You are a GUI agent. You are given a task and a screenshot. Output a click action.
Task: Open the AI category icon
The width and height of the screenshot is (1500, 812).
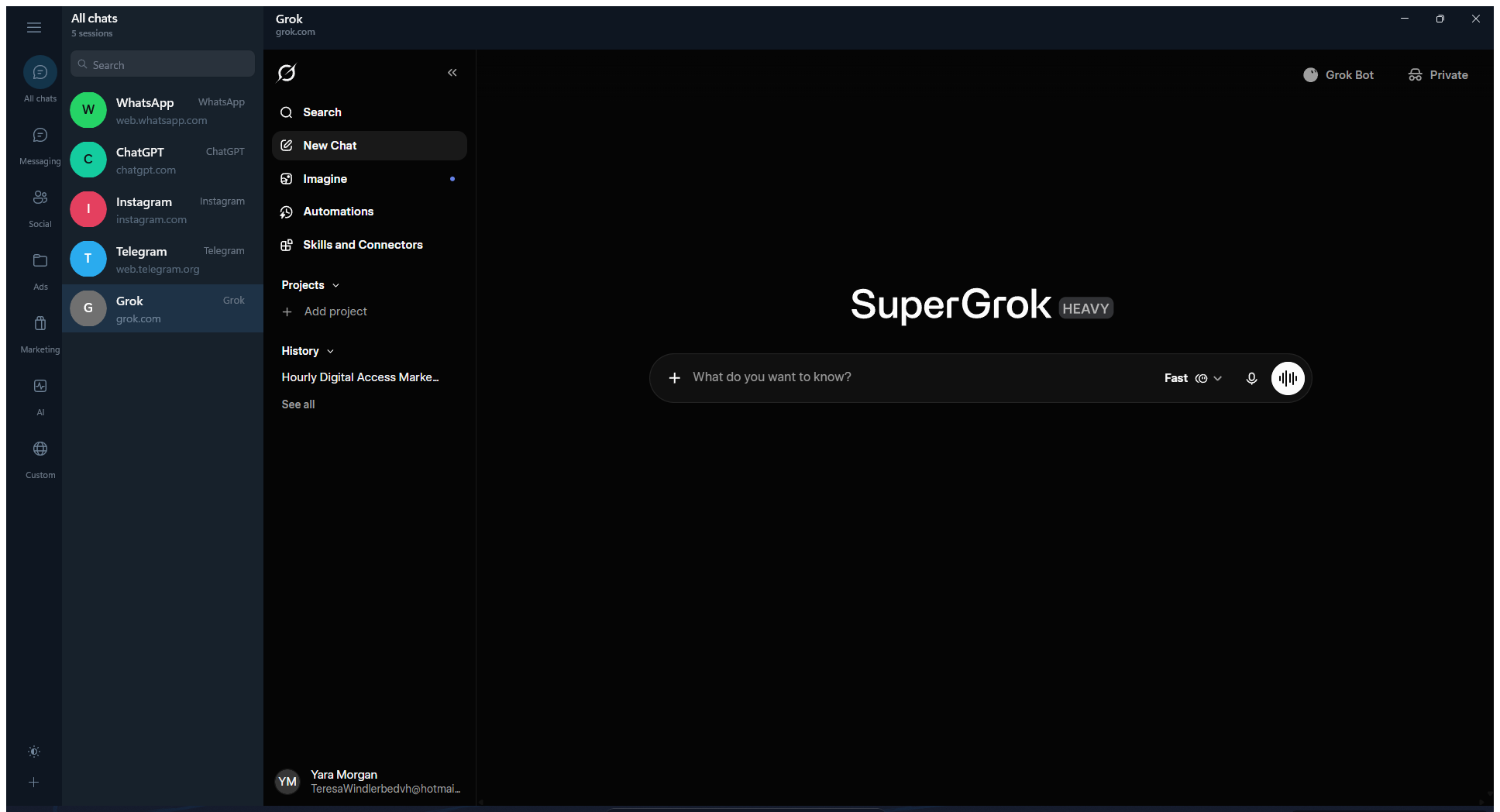pos(40,387)
